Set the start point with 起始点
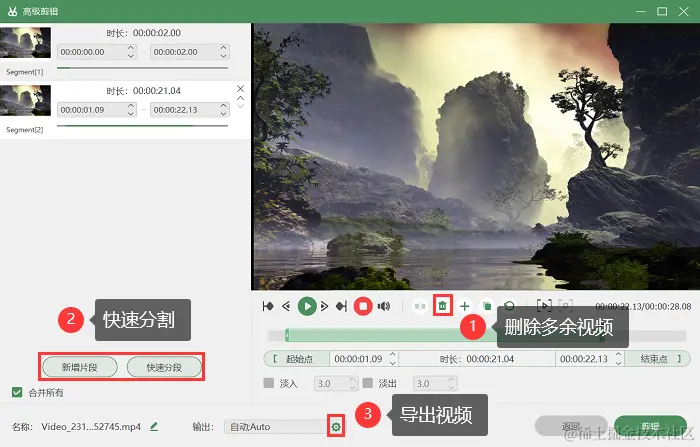 [x=296, y=359]
